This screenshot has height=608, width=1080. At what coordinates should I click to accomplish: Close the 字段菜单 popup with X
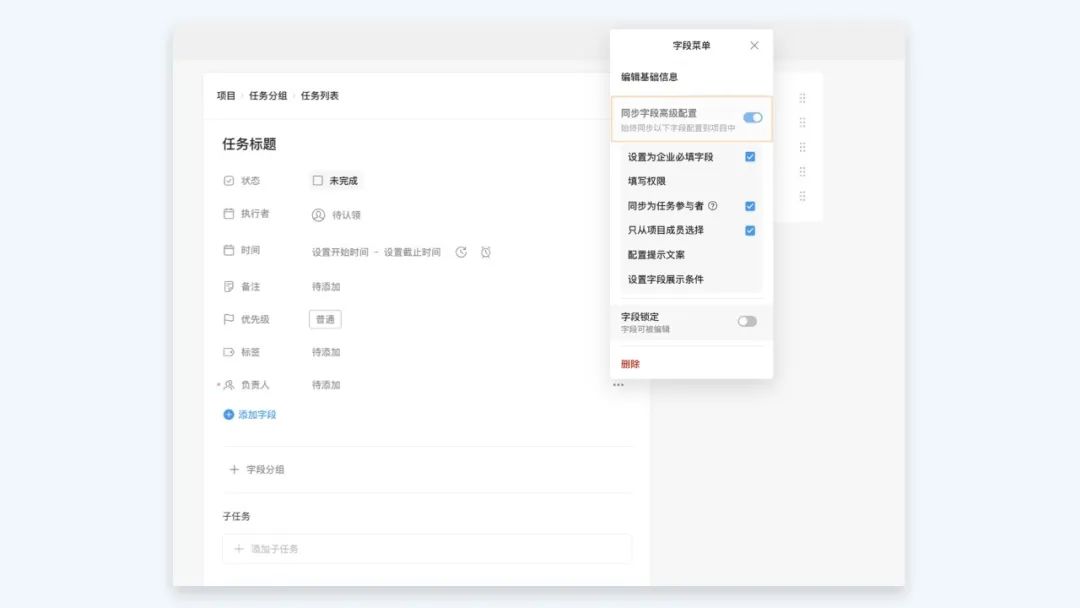[x=754, y=45]
